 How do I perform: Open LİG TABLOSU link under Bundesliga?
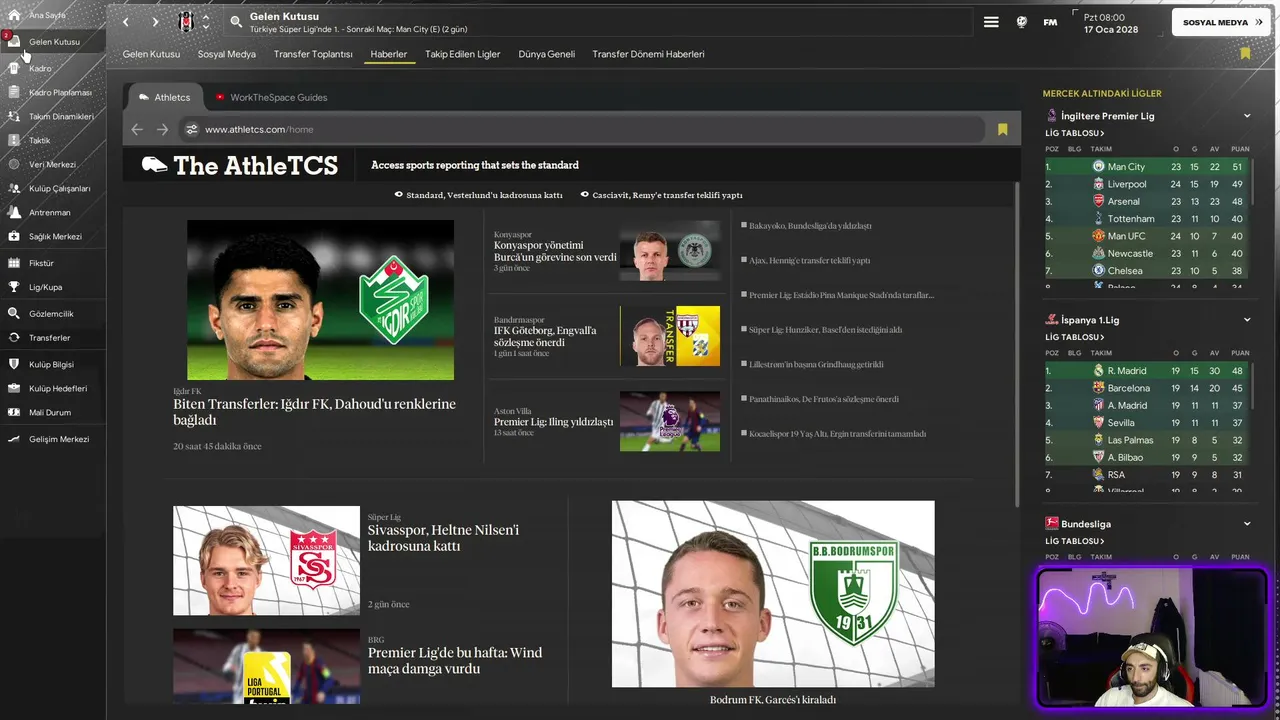pos(1074,541)
